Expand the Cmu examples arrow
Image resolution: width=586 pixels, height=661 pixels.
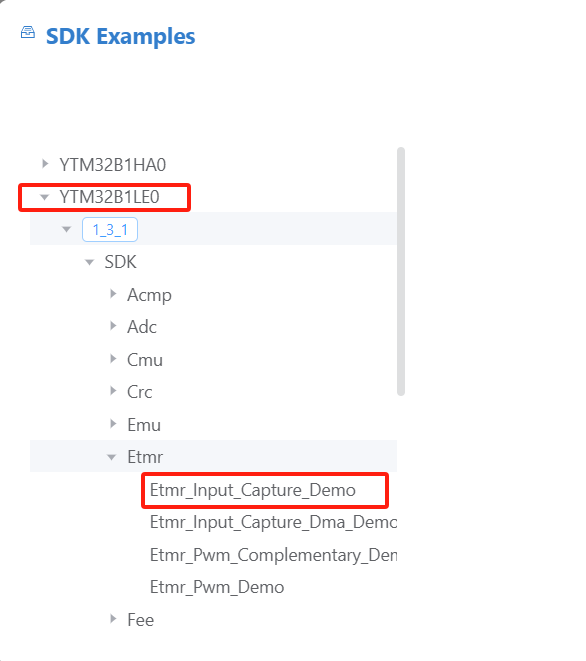point(113,359)
